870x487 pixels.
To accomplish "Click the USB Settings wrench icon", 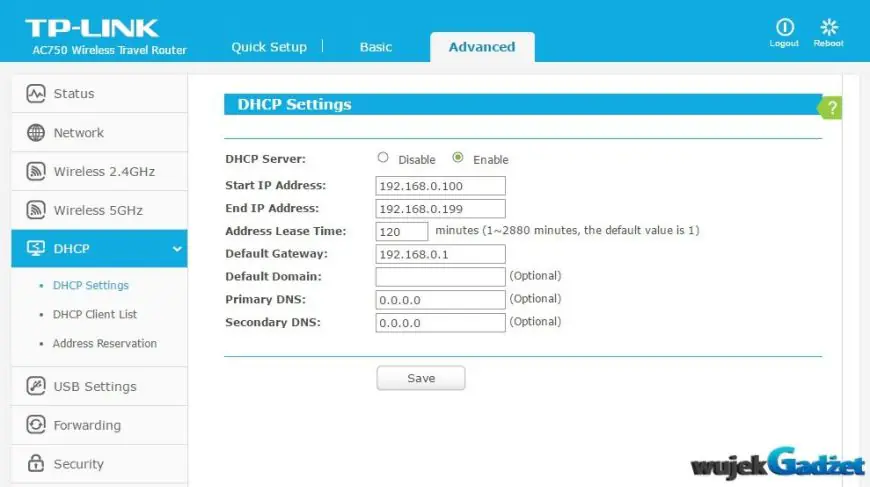I will tap(36, 386).
